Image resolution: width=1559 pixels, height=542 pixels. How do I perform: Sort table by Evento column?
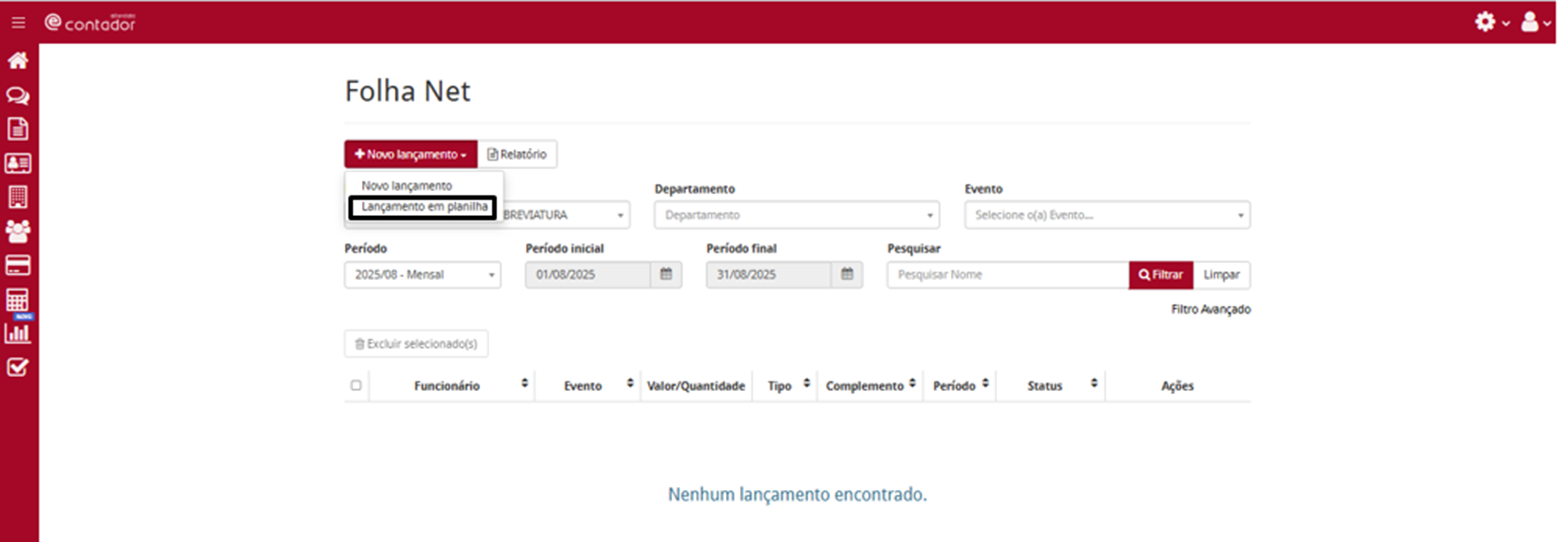point(630,384)
